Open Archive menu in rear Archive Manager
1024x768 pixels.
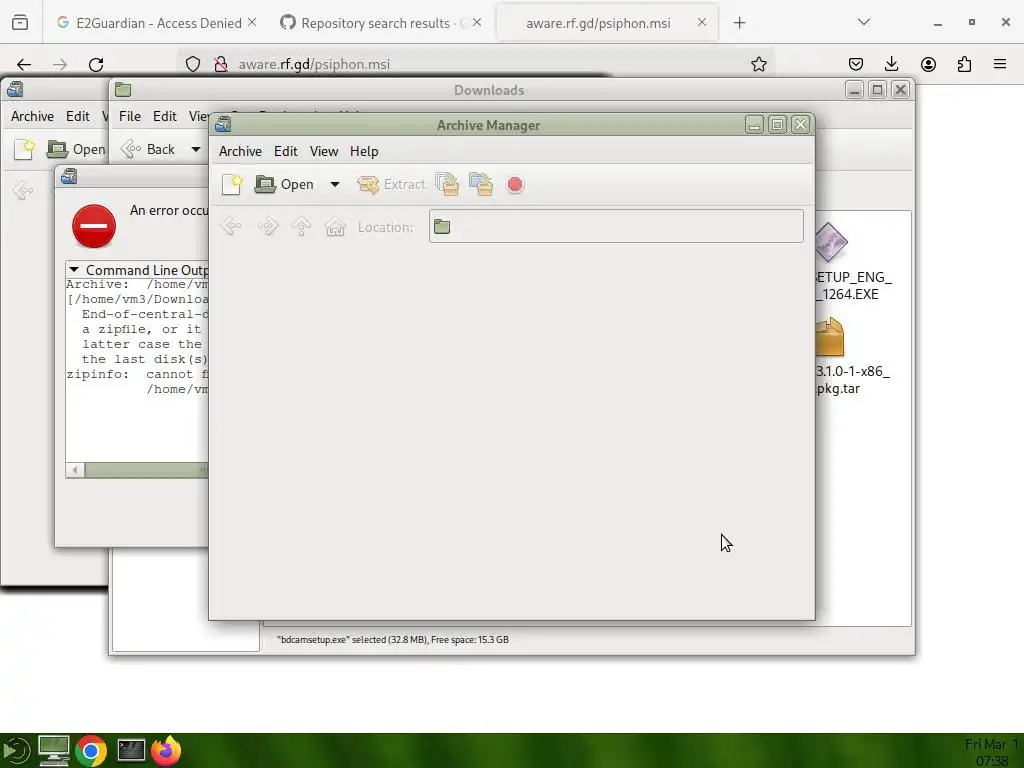click(x=32, y=116)
